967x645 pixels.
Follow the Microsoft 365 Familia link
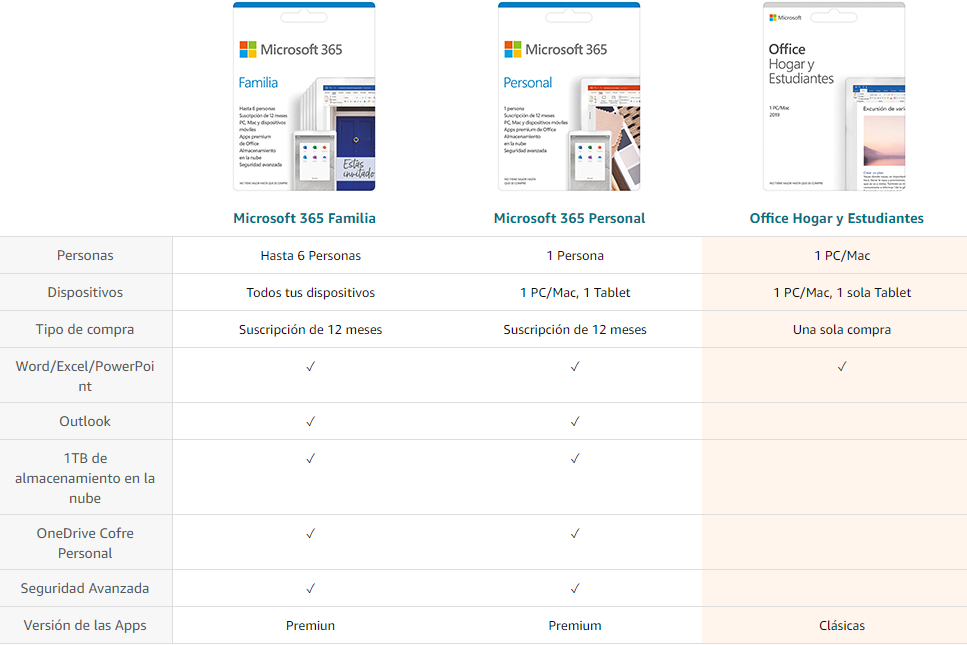pos(304,218)
